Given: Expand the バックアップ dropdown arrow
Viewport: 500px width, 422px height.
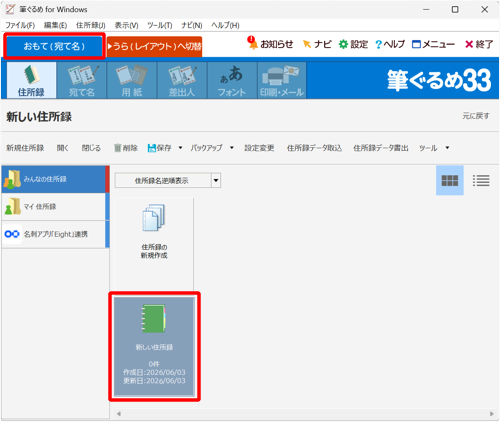Looking at the screenshot, I should point(232,148).
